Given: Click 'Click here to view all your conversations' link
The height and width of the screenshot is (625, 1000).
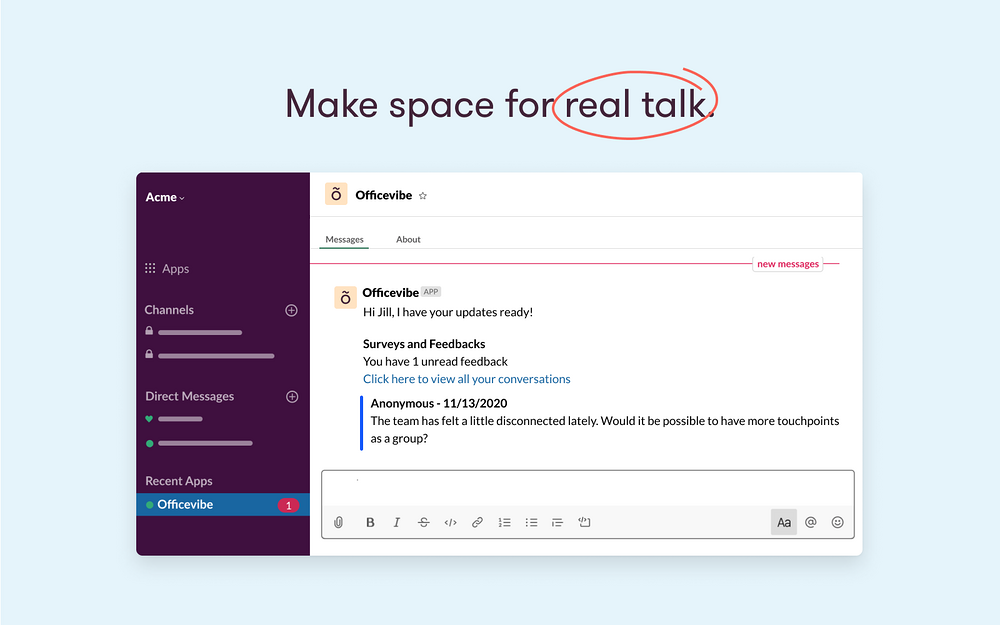Looking at the screenshot, I should pyautogui.click(x=467, y=379).
